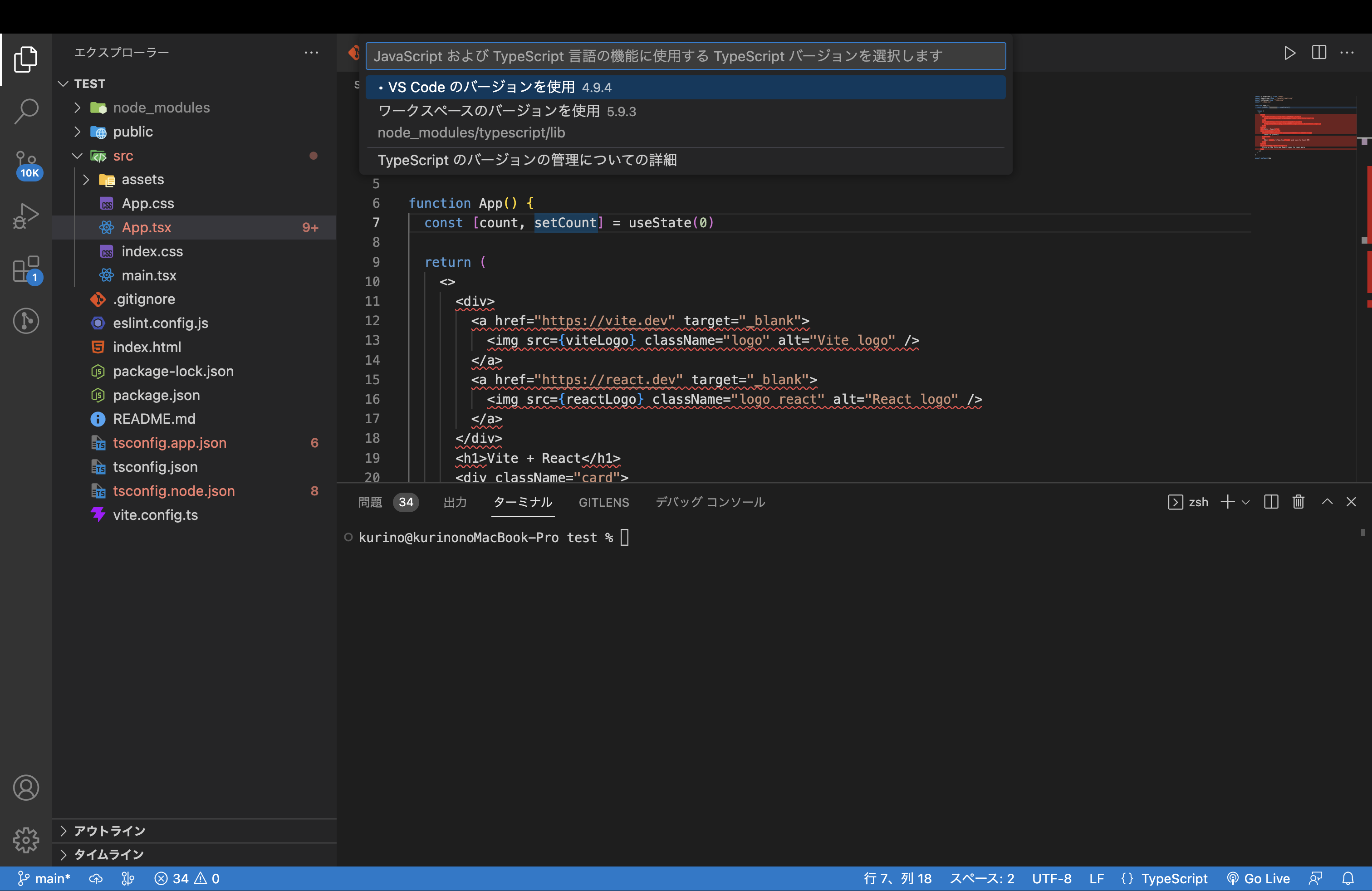
Task: Click the TypeScript language mode indicator
Action: click(1174, 878)
